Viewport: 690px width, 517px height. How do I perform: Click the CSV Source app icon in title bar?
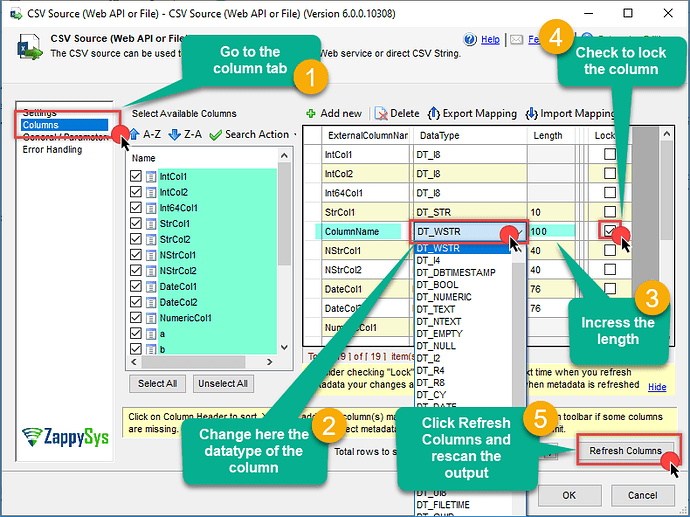point(16,14)
